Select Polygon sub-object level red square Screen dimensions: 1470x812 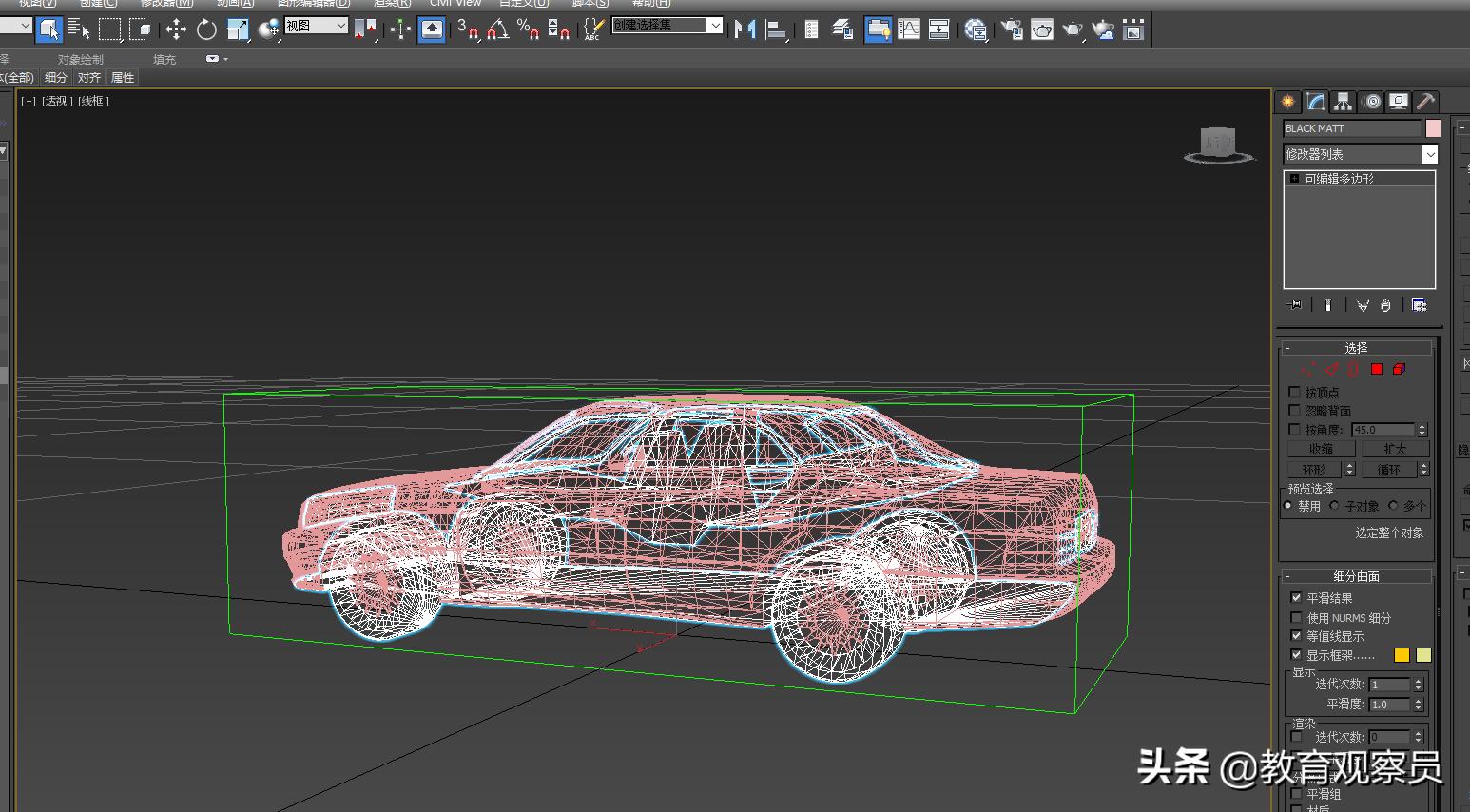[x=1377, y=369]
